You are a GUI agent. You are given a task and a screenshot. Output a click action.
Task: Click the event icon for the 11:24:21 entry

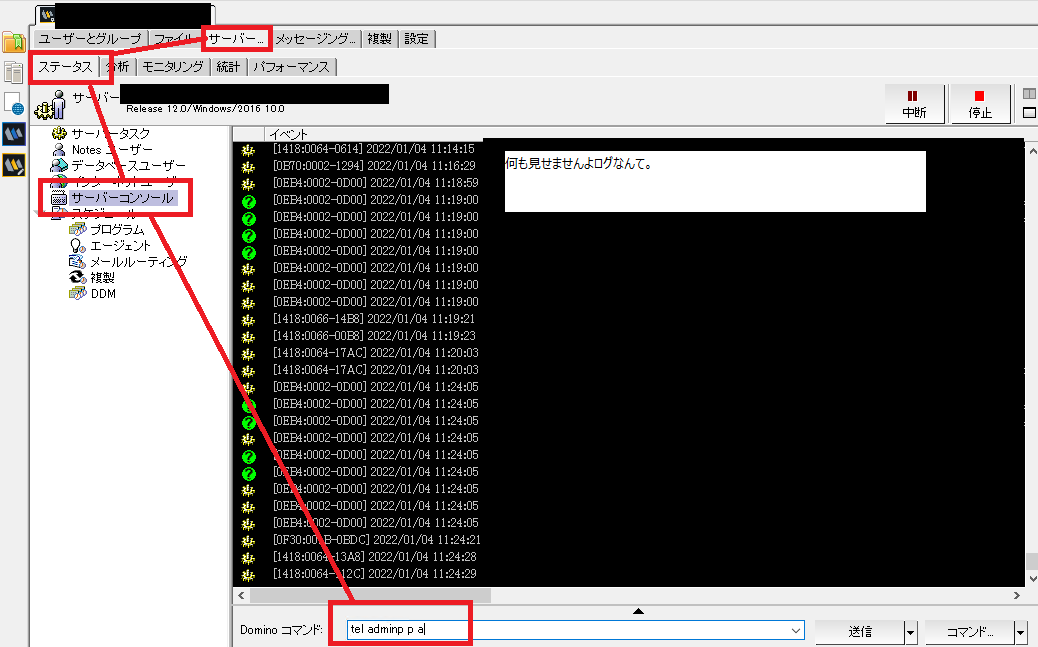tap(248, 542)
